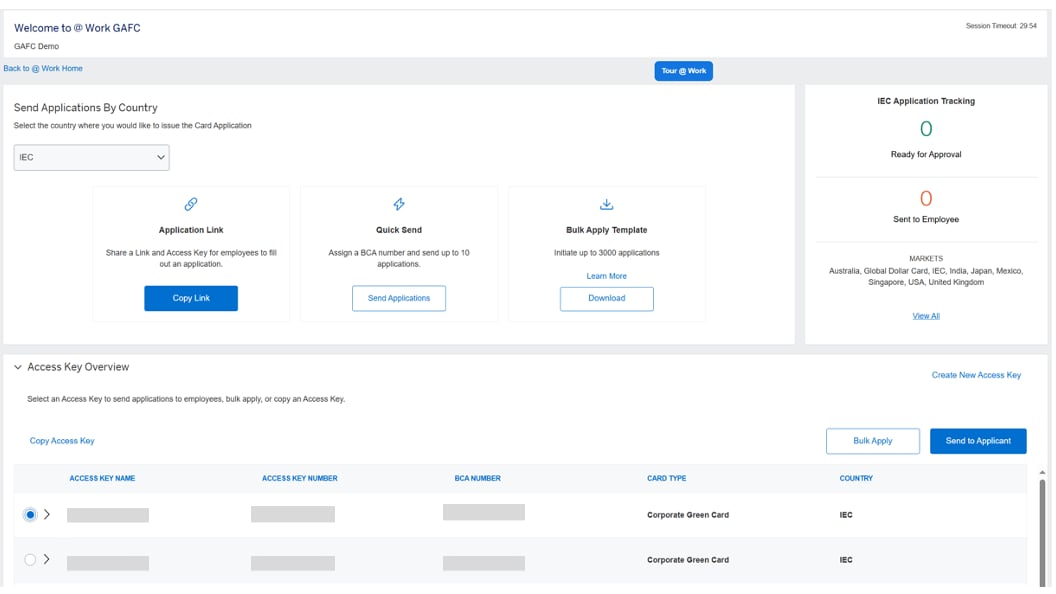The height and width of the screenshot is (594, 1056).
Task: Click the Copy Link button
Action: (191, 298)
